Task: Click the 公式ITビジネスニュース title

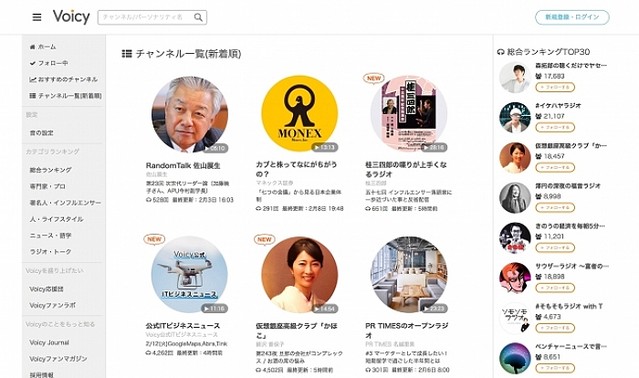Action: tap(183, 326)
